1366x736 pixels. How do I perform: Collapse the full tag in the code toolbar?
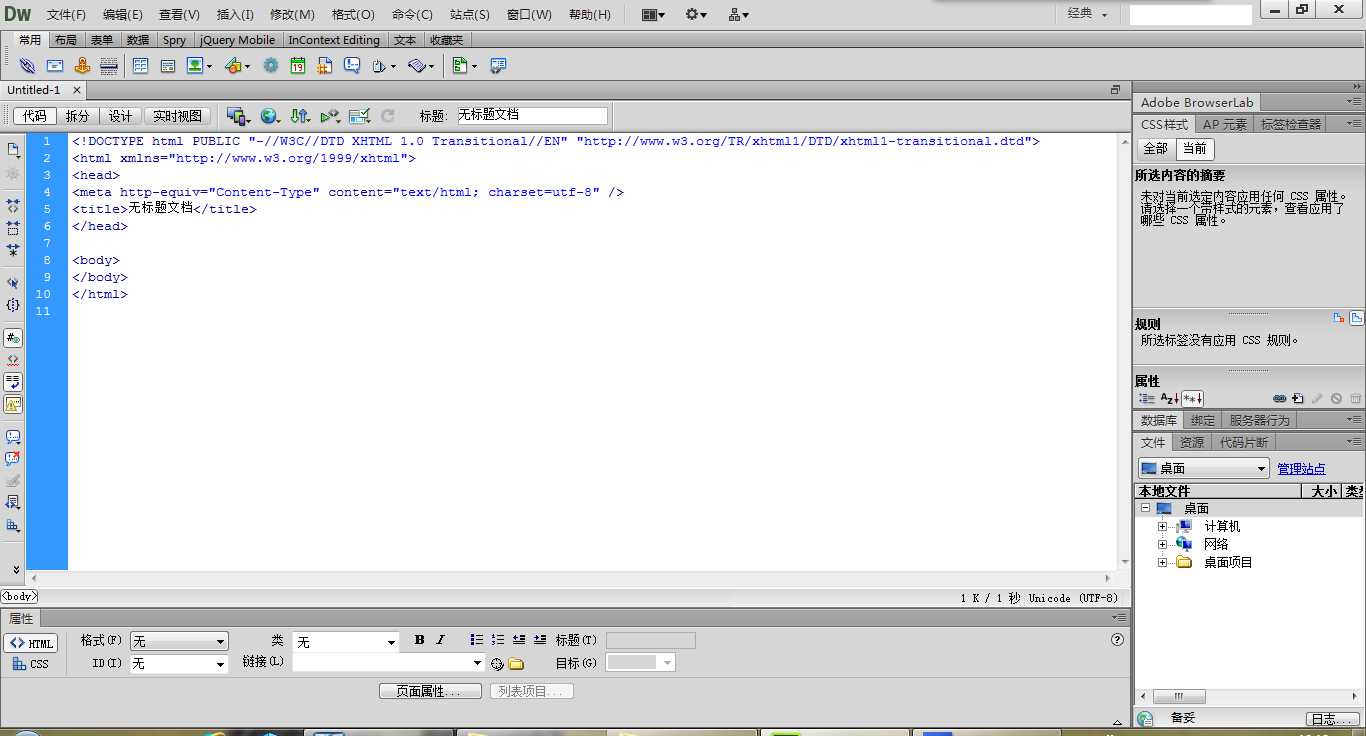13,204
